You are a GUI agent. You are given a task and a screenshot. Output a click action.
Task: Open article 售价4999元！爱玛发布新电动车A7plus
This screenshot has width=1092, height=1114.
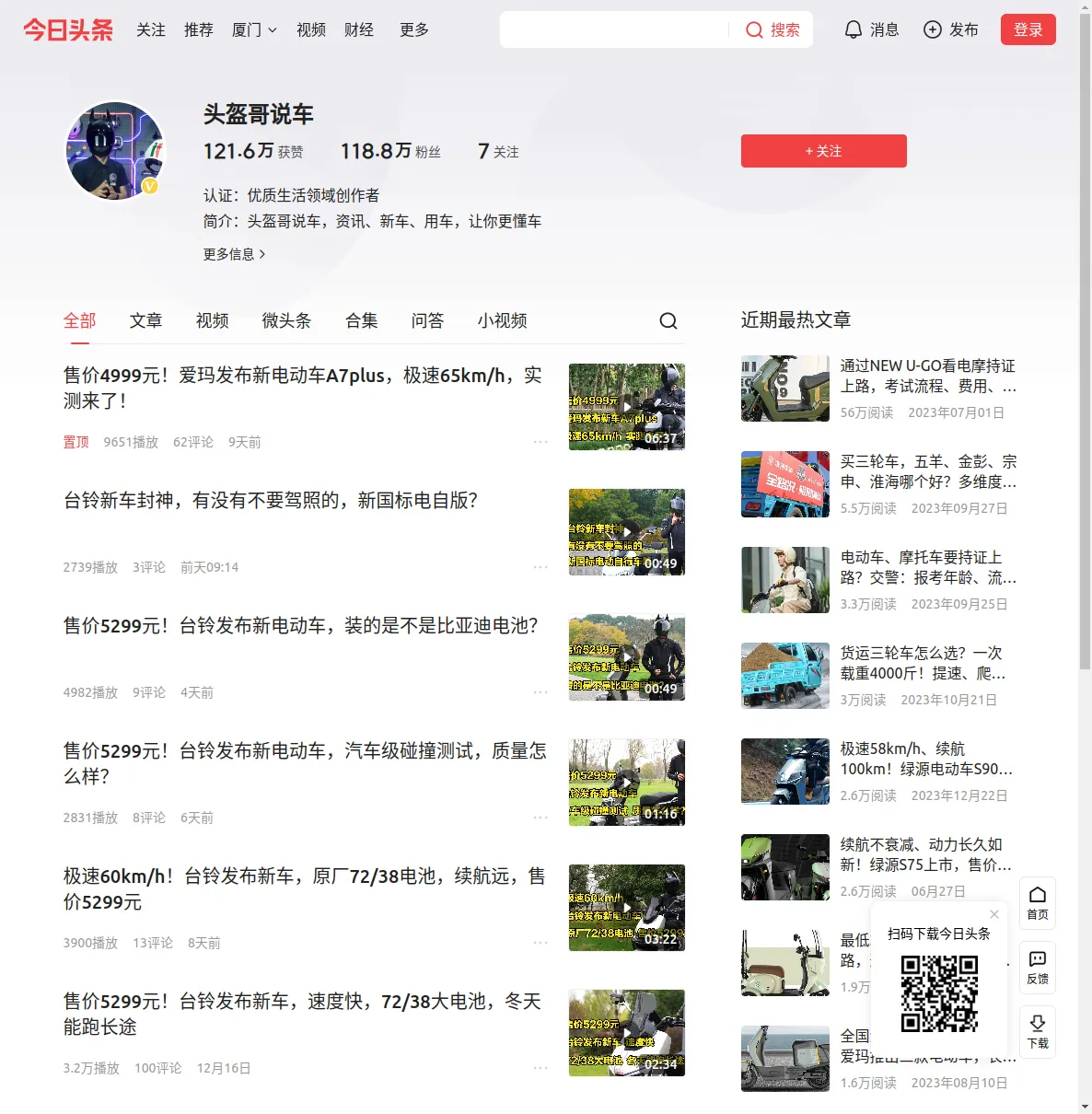303,388
